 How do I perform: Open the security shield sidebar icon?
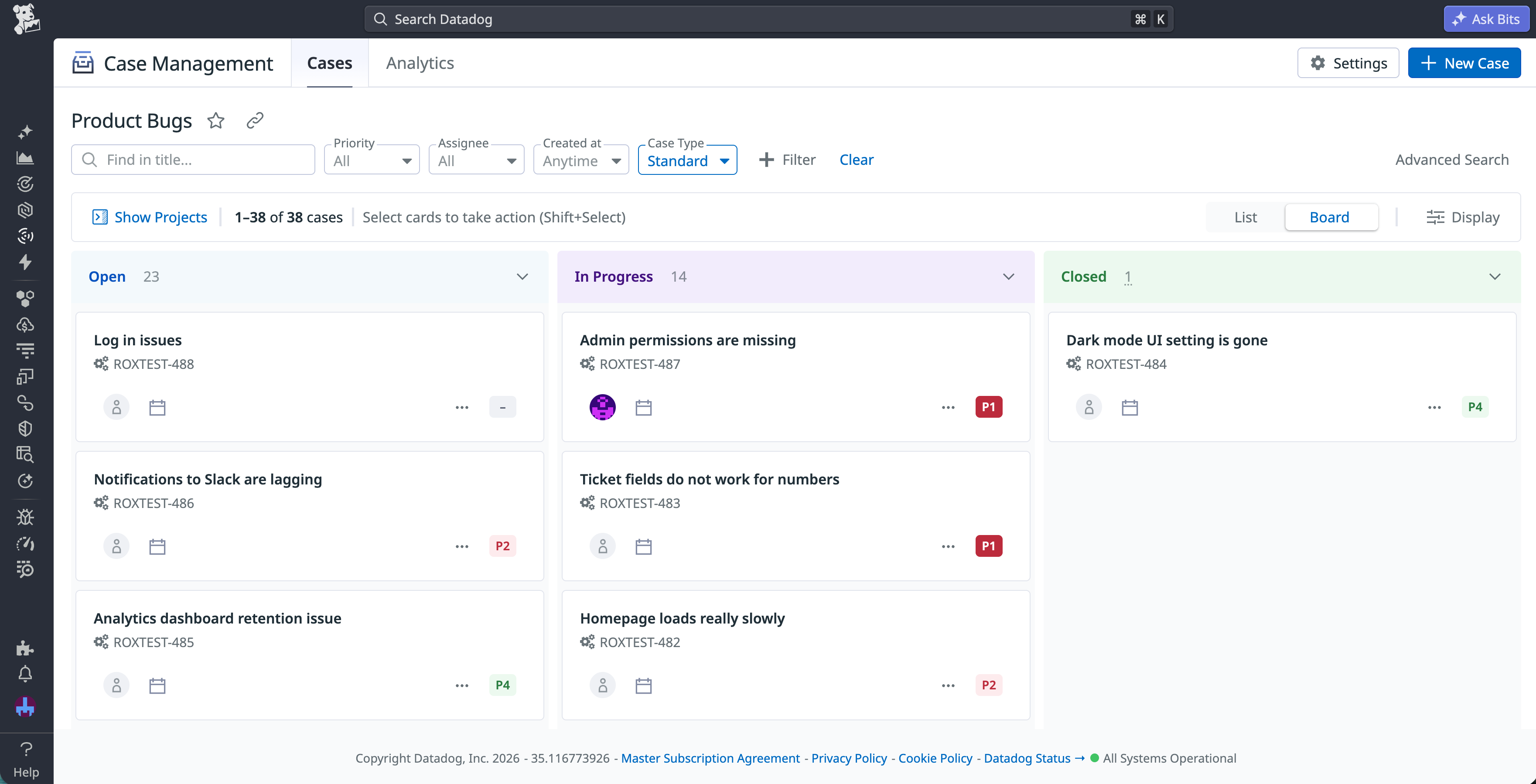pos(25,429)
